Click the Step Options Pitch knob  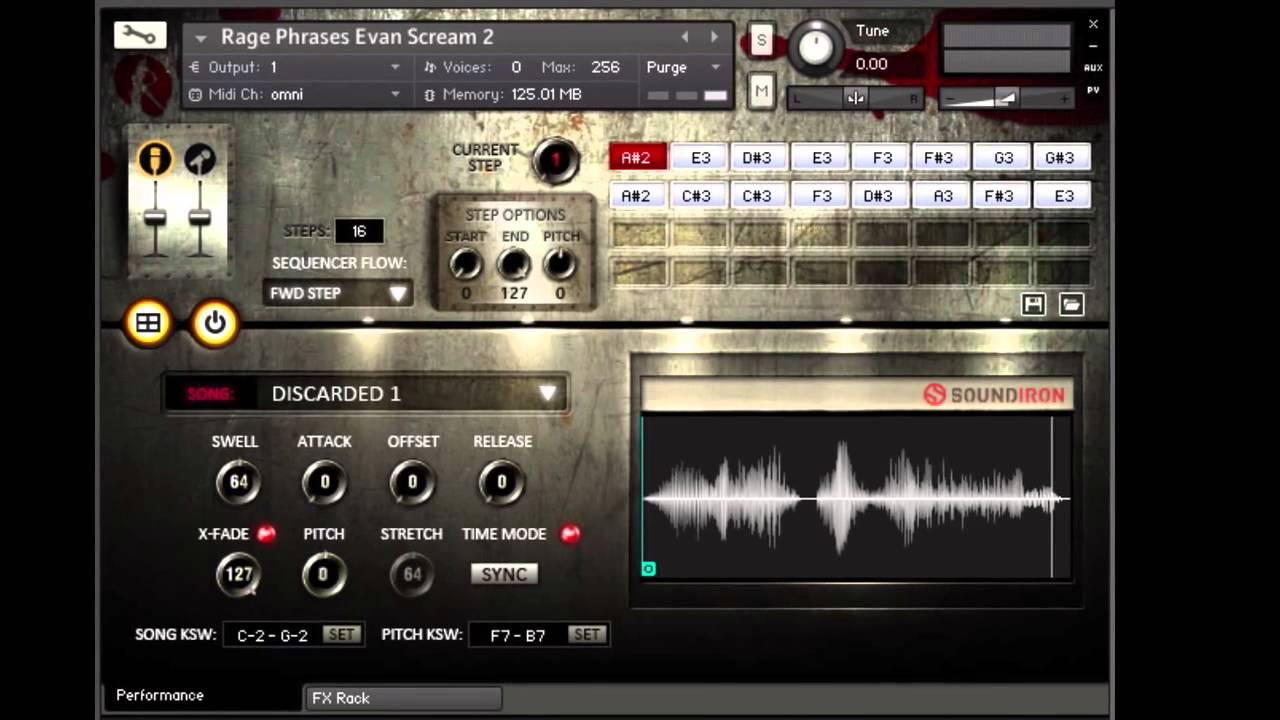(560, 264)
